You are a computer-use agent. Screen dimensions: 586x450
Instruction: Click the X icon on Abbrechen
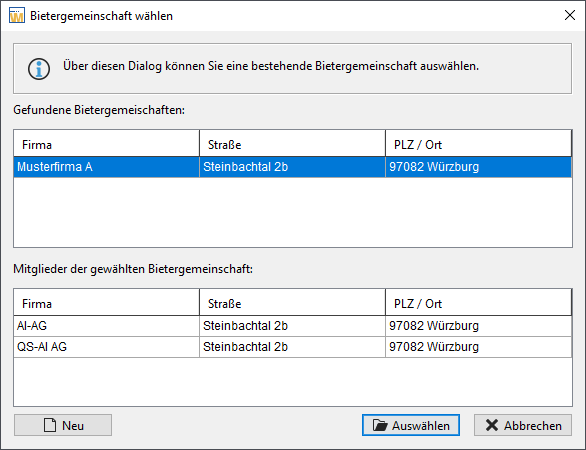[x=492, y=425]
